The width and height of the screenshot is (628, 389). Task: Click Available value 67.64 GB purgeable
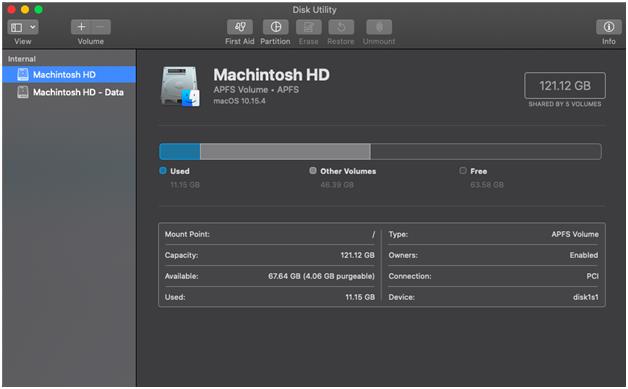coord(321,276)
